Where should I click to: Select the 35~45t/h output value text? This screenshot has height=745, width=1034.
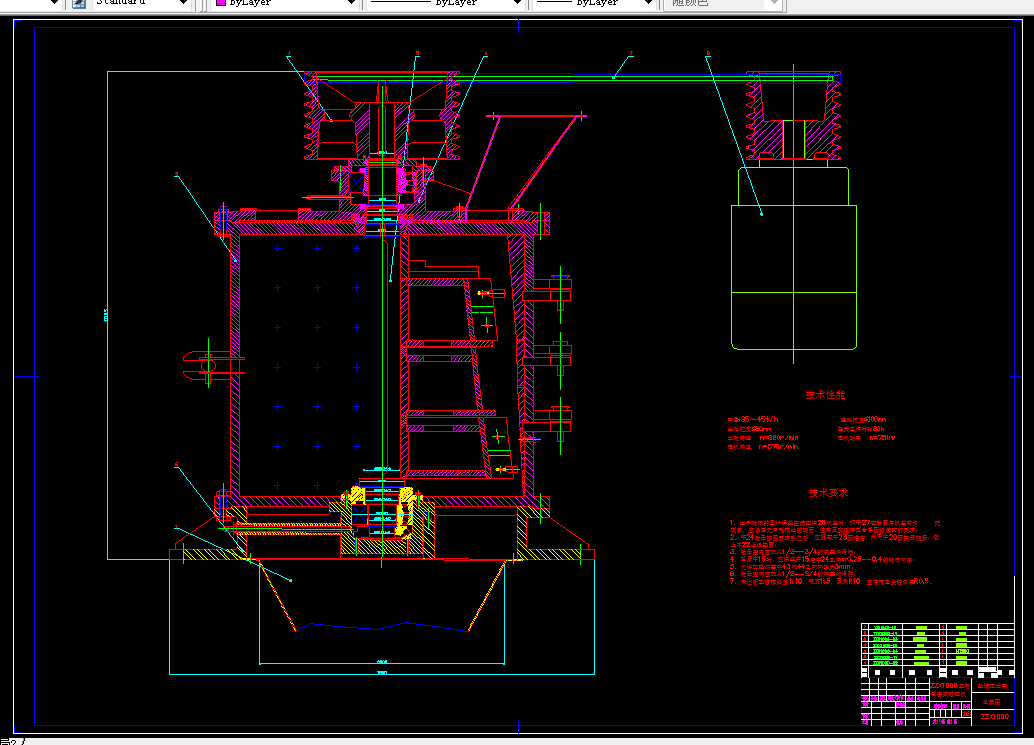click(759, 419)
